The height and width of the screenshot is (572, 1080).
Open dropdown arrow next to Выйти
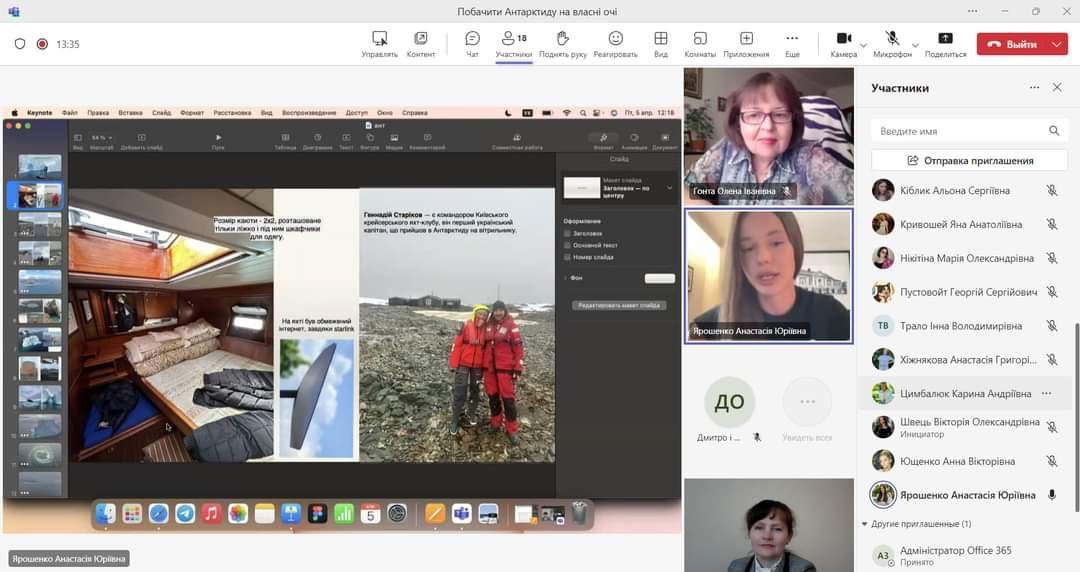1058,44
